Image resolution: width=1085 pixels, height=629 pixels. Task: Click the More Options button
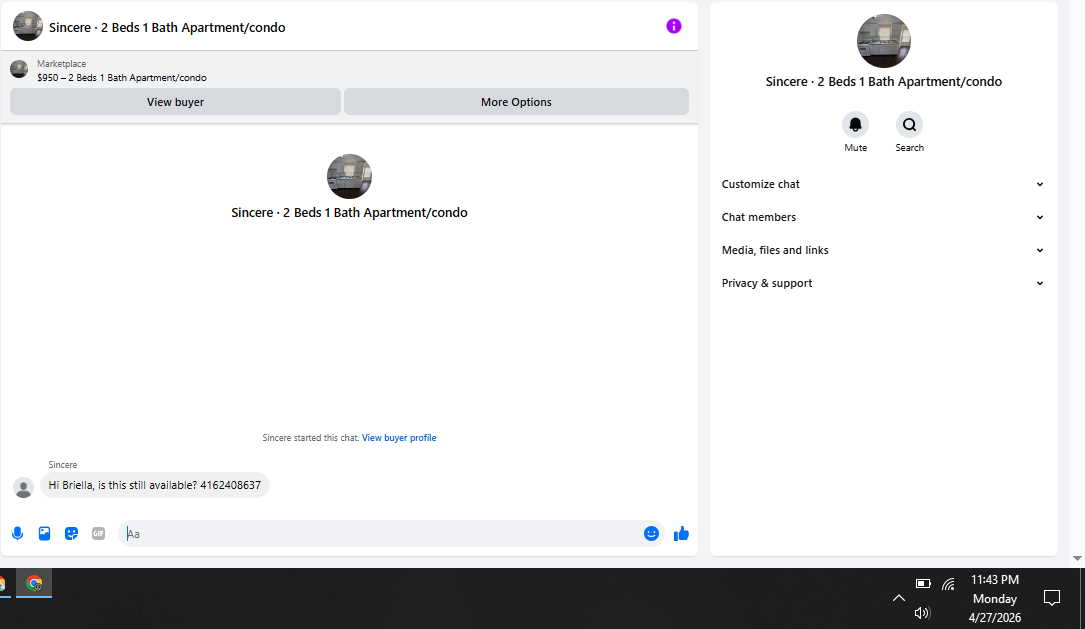(516, 102)
